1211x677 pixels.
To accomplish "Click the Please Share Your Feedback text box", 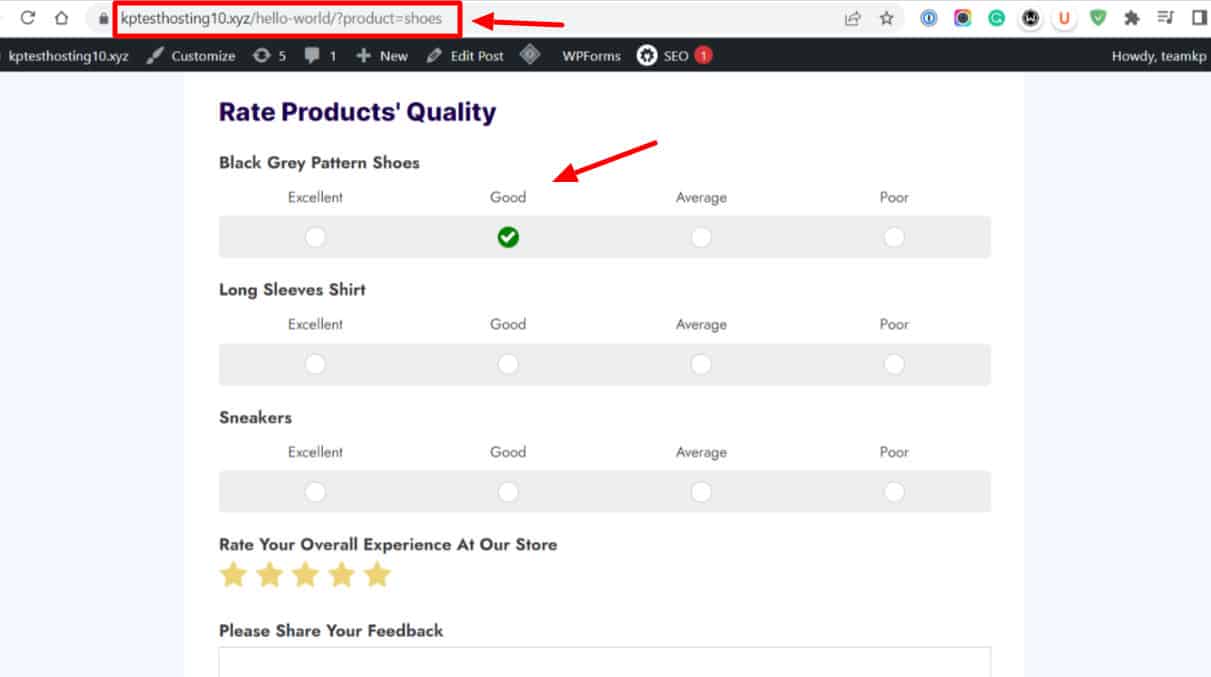I will [604, 661].
